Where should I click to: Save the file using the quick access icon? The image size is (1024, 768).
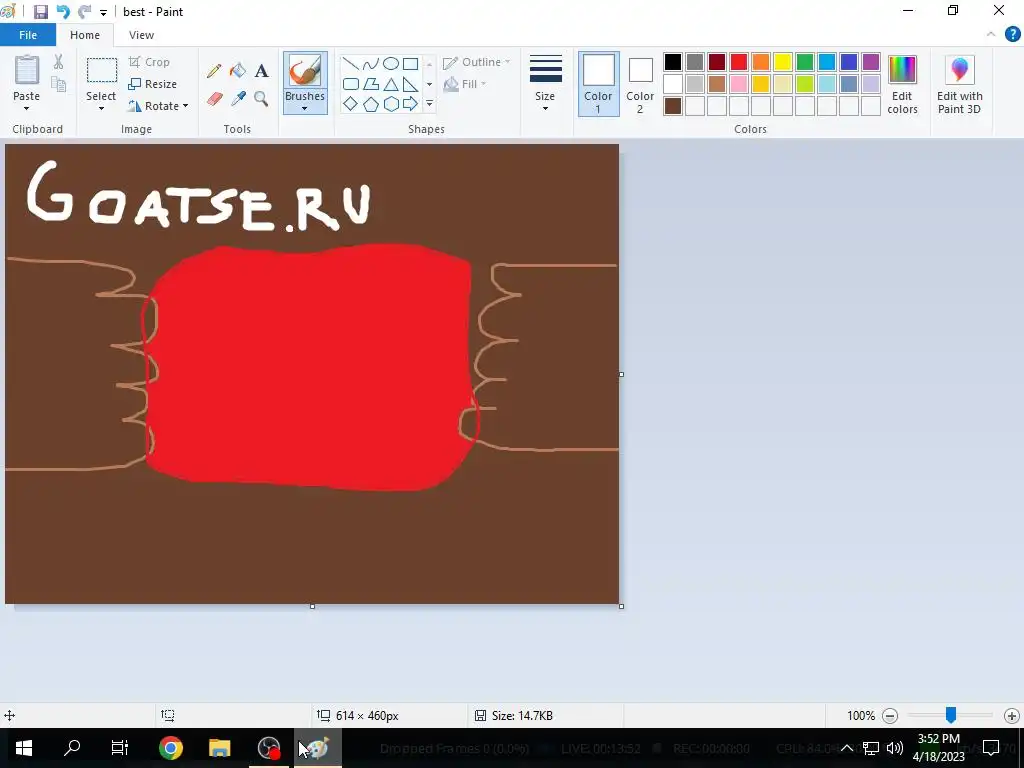click(x=40, y=12)
